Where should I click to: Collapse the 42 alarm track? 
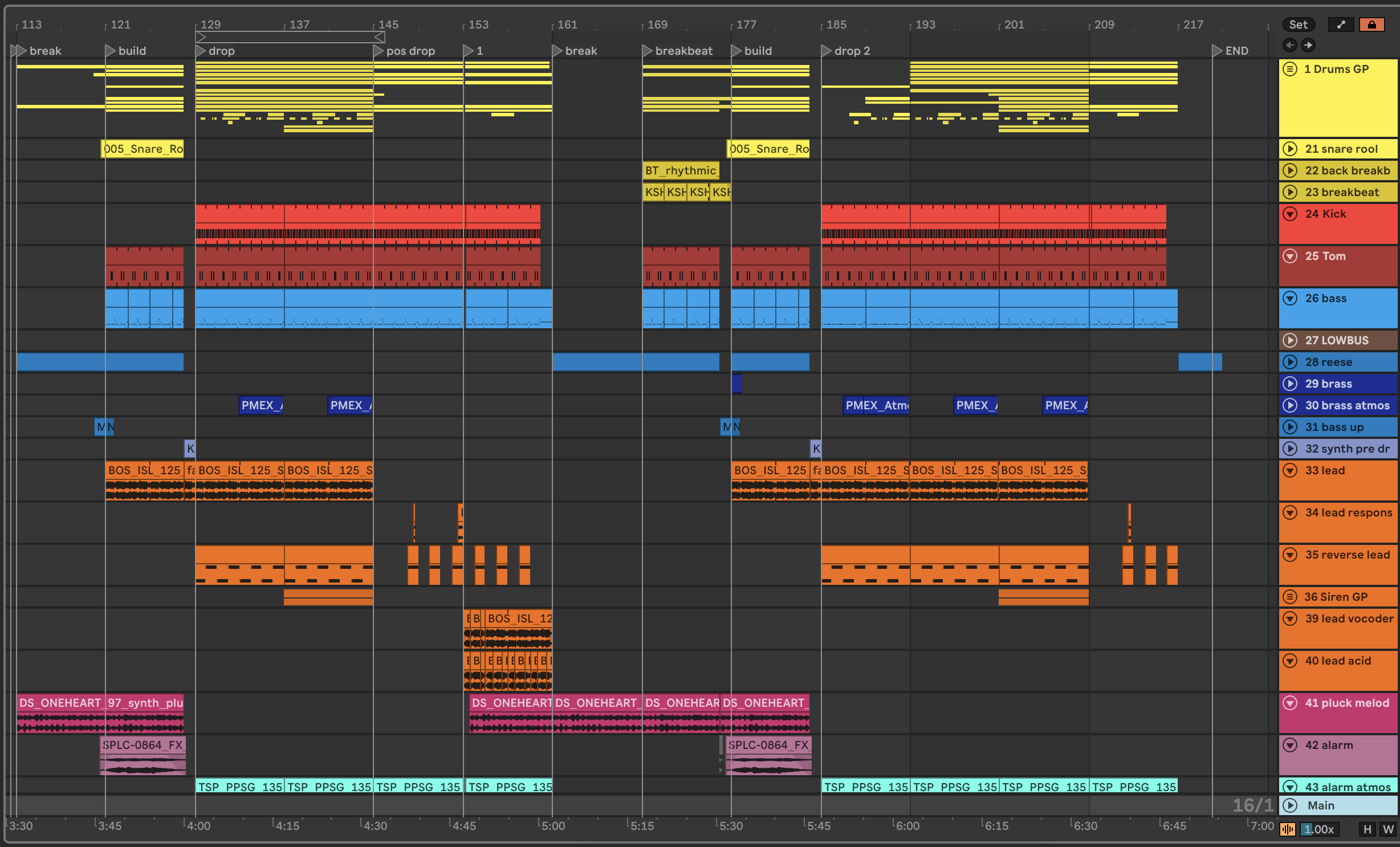[1290, 745]
